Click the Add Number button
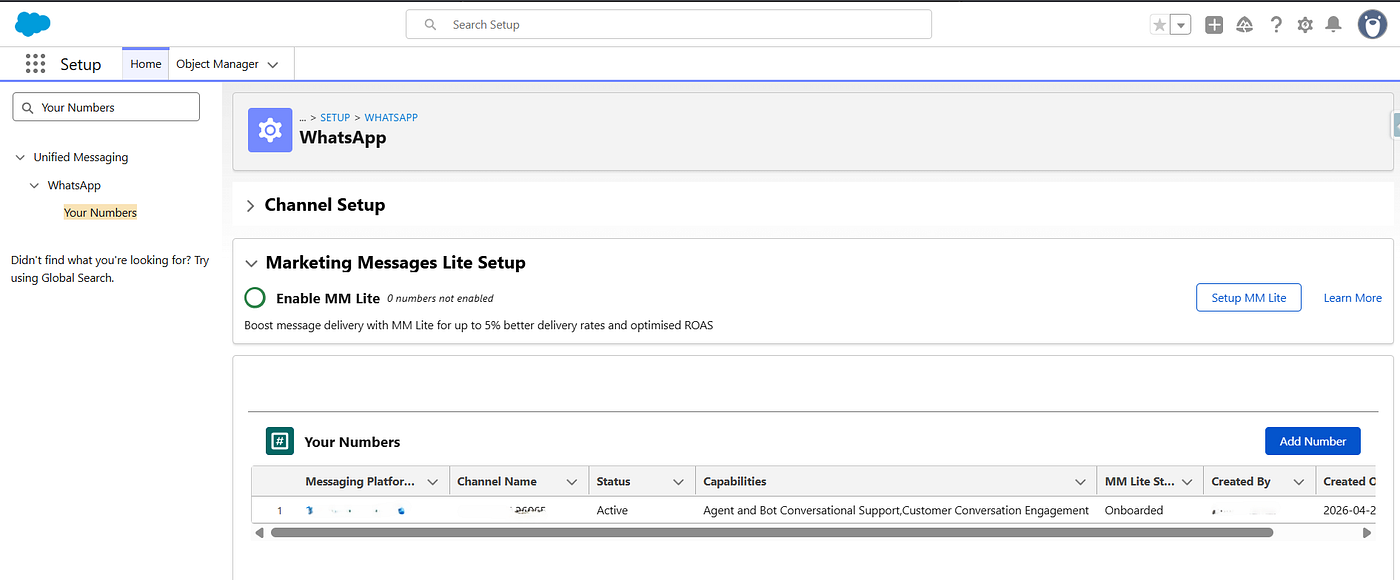1400x580 pixels. coord(1313,441)
